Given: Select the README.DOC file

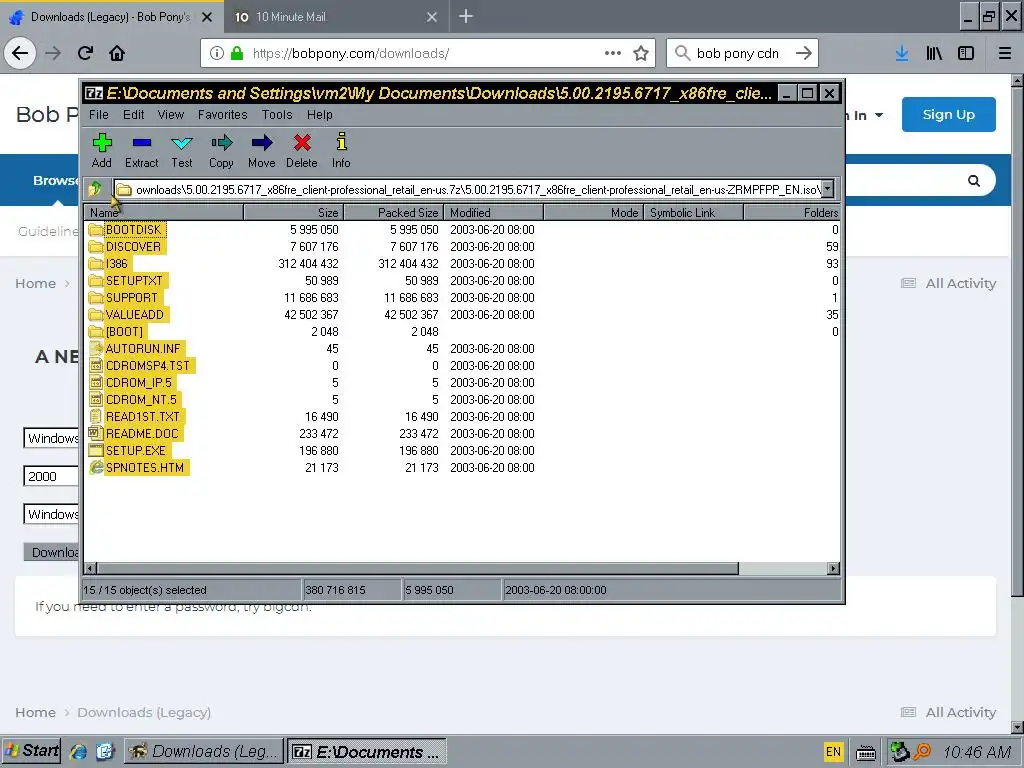Looking at the screenshot, I should coord(142,434).
